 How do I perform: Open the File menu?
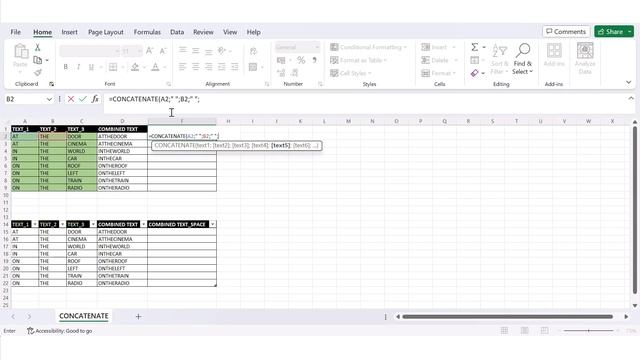pyautogui.click(x=16, y=32)
